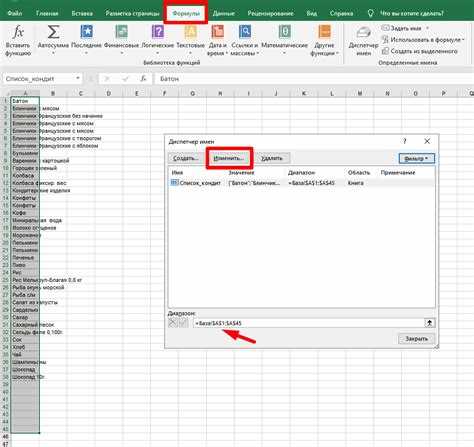Click the Delete button in Name Manager
Image resolution: width=474 pixels, height=447 pixels.
coord(272,158)
